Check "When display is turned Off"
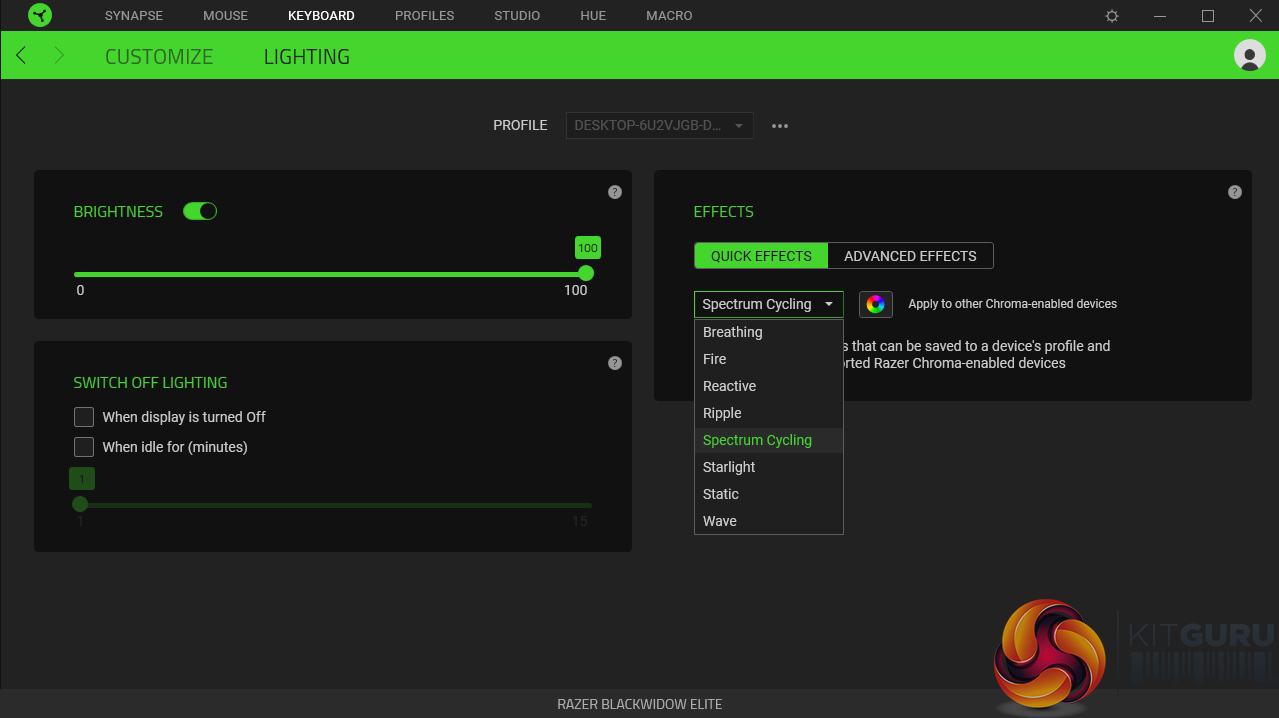 tap(84, 417)
